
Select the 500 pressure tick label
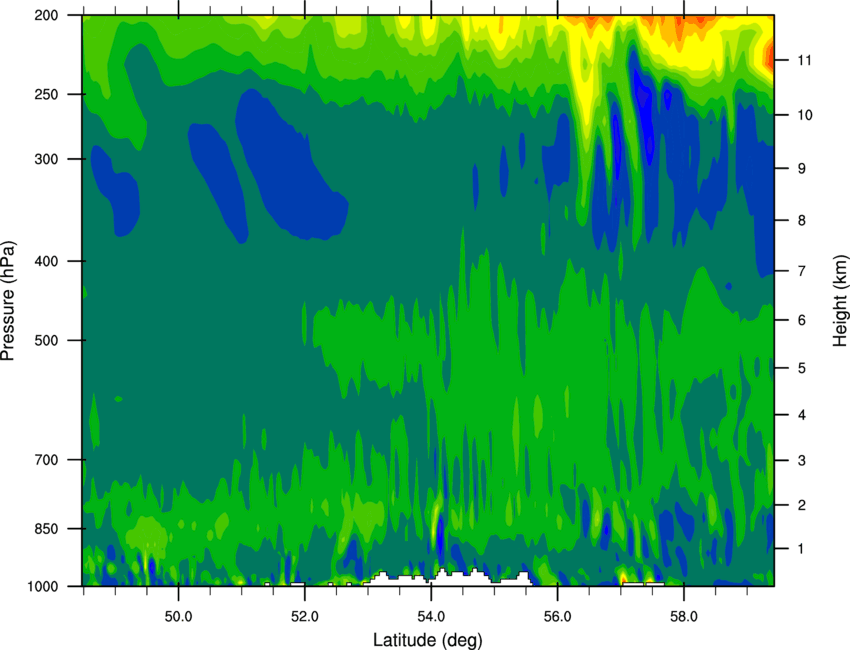46,340
